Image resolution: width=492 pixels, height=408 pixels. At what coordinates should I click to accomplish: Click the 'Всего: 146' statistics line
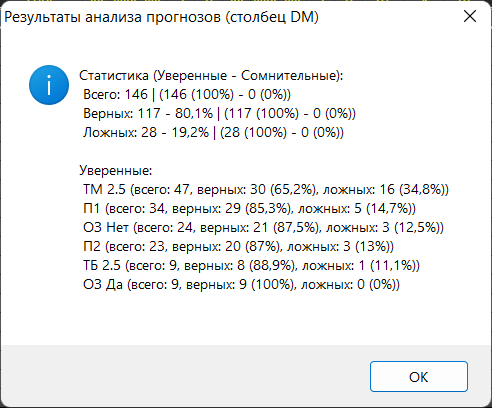click(187, 95)
